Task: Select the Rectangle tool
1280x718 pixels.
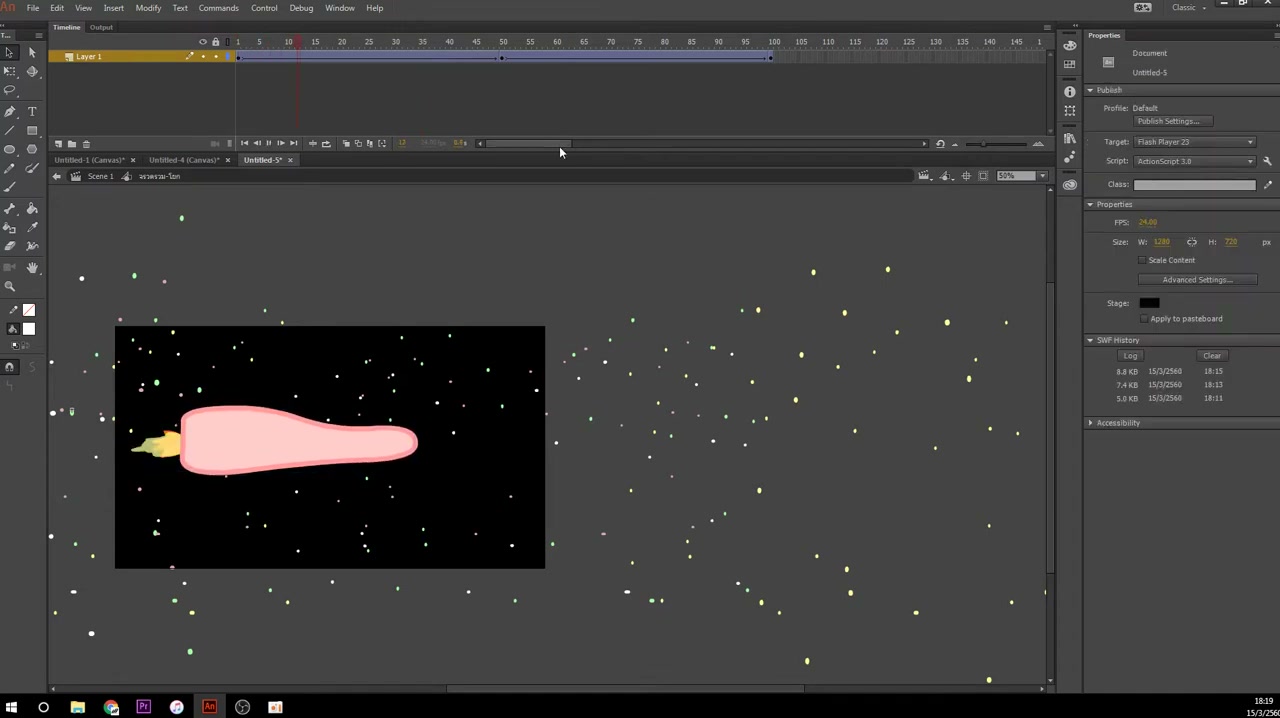Action: [x=32, y=130]
